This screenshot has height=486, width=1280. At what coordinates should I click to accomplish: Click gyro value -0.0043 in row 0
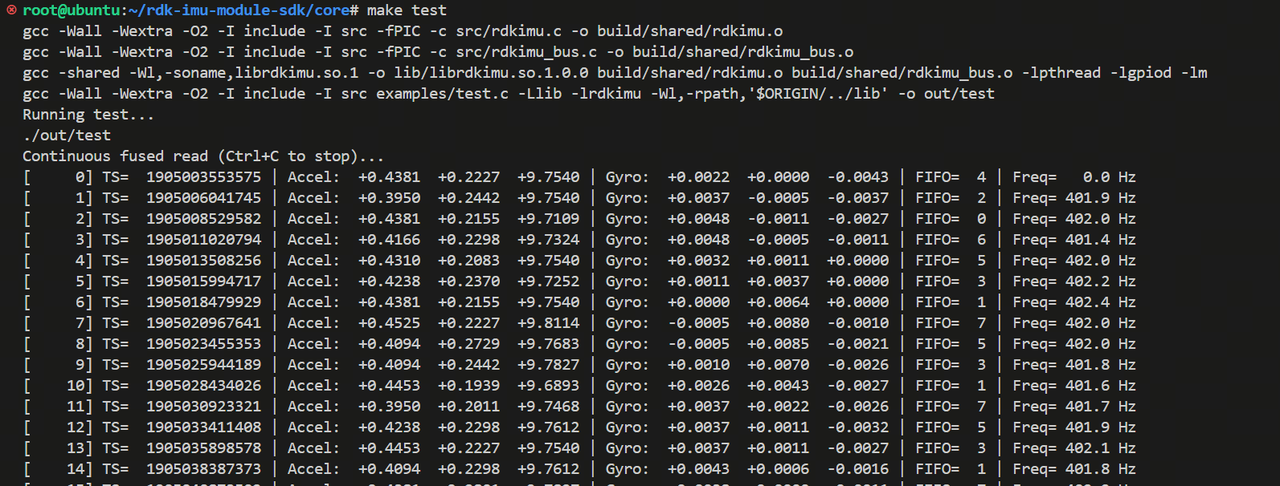pyautogui.click(x=857, y=178)
